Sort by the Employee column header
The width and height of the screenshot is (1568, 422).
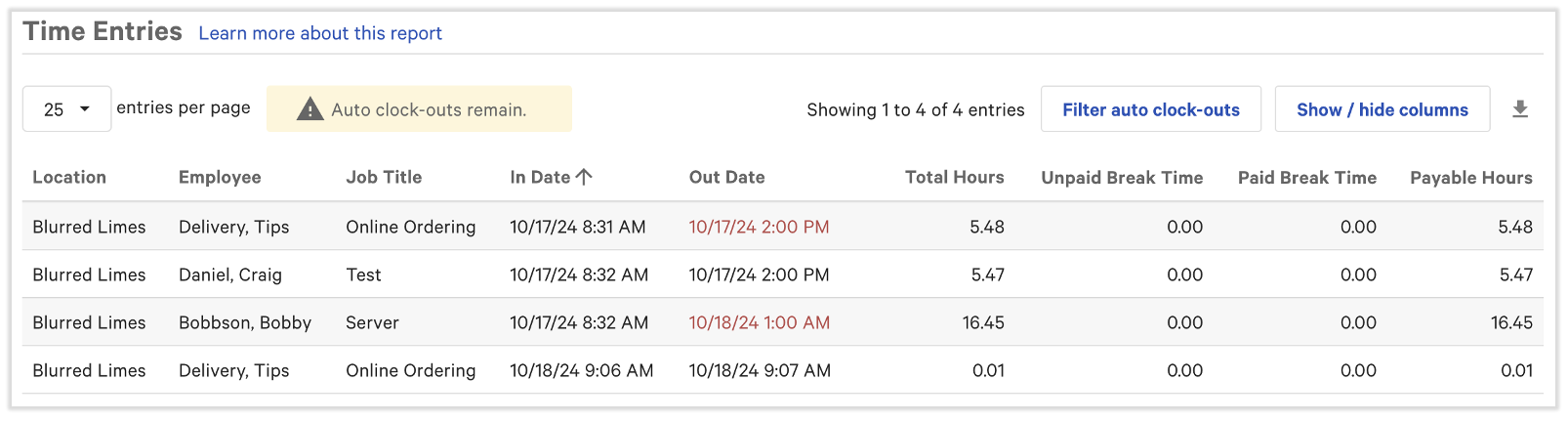point(220,177)
